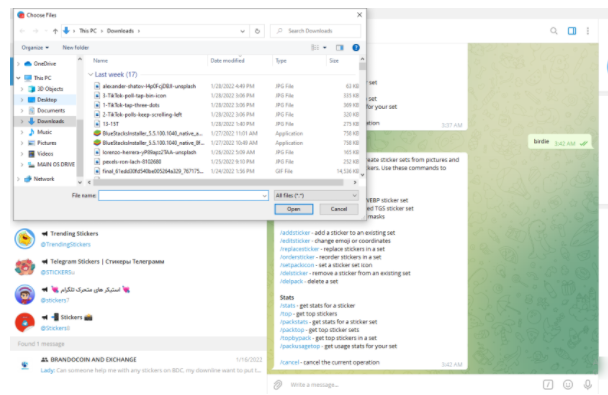
Task: Click the Open button
Action: pyautogui.click(x=294, y=209)
